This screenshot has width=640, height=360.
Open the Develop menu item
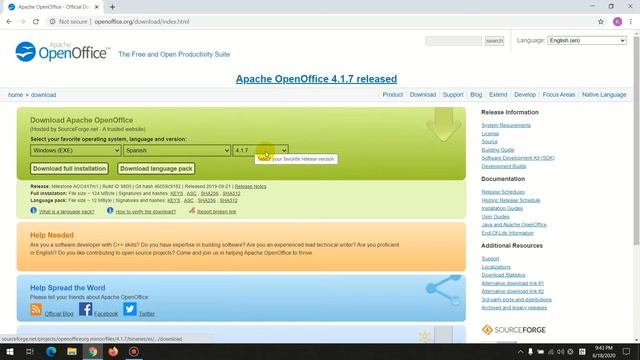tap(525, 95)
